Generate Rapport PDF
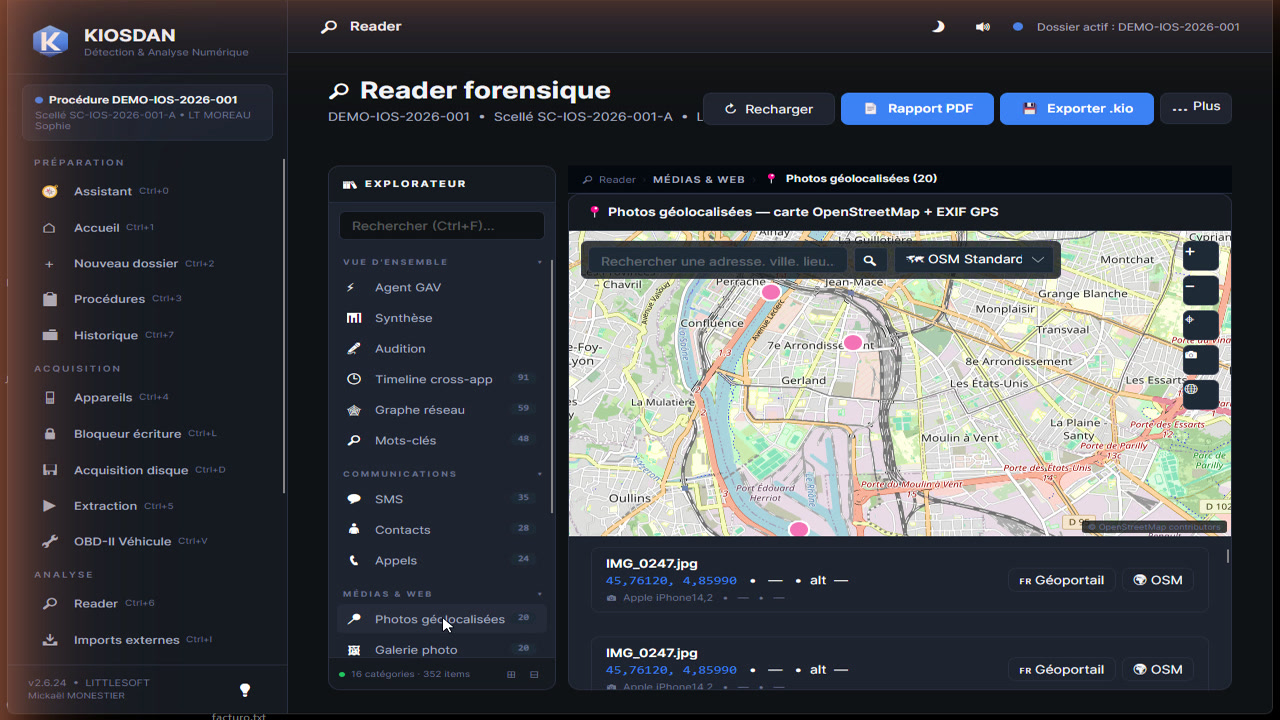 tap(917, 109)
